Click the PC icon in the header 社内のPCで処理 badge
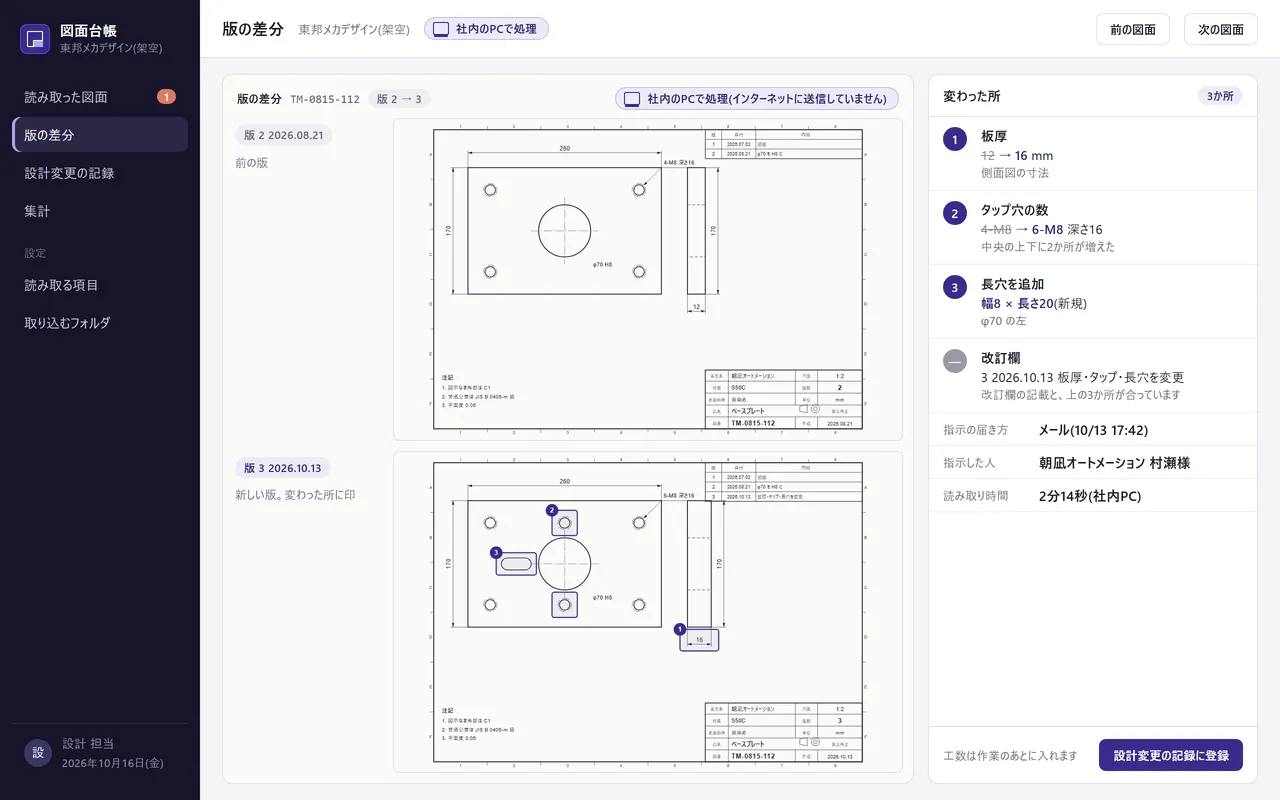Viewport: 1280px width, 800px height. coord(441,29)
